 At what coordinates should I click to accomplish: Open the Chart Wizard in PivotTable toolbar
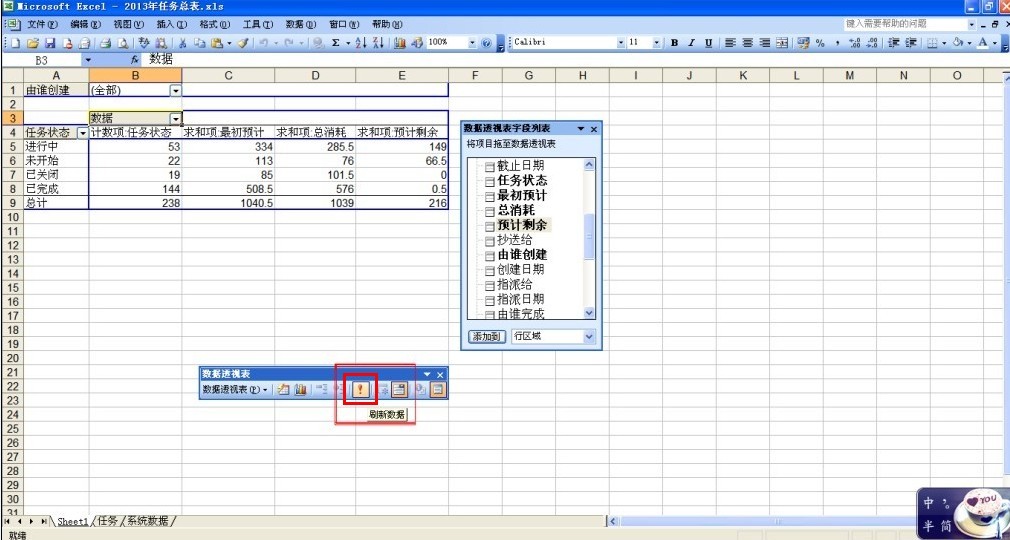pyautogui.click(x=300, y=390)
